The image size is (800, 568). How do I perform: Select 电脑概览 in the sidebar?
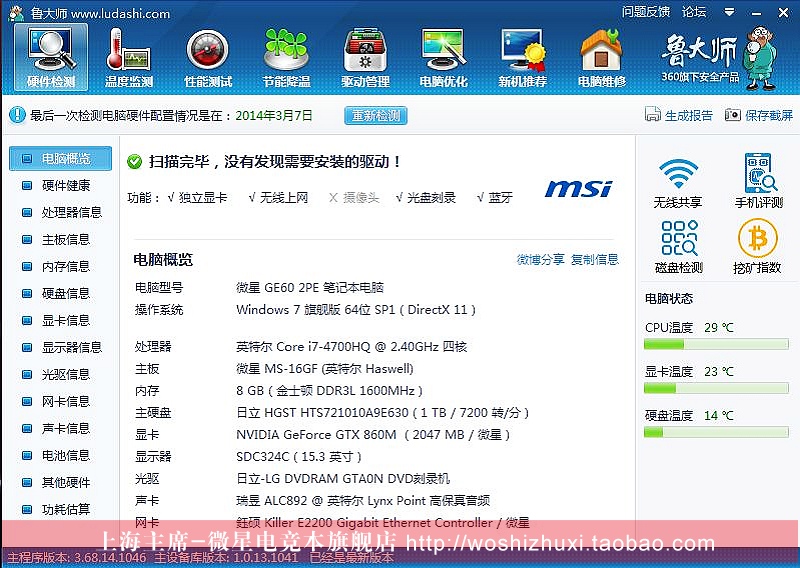pos(60,159)
